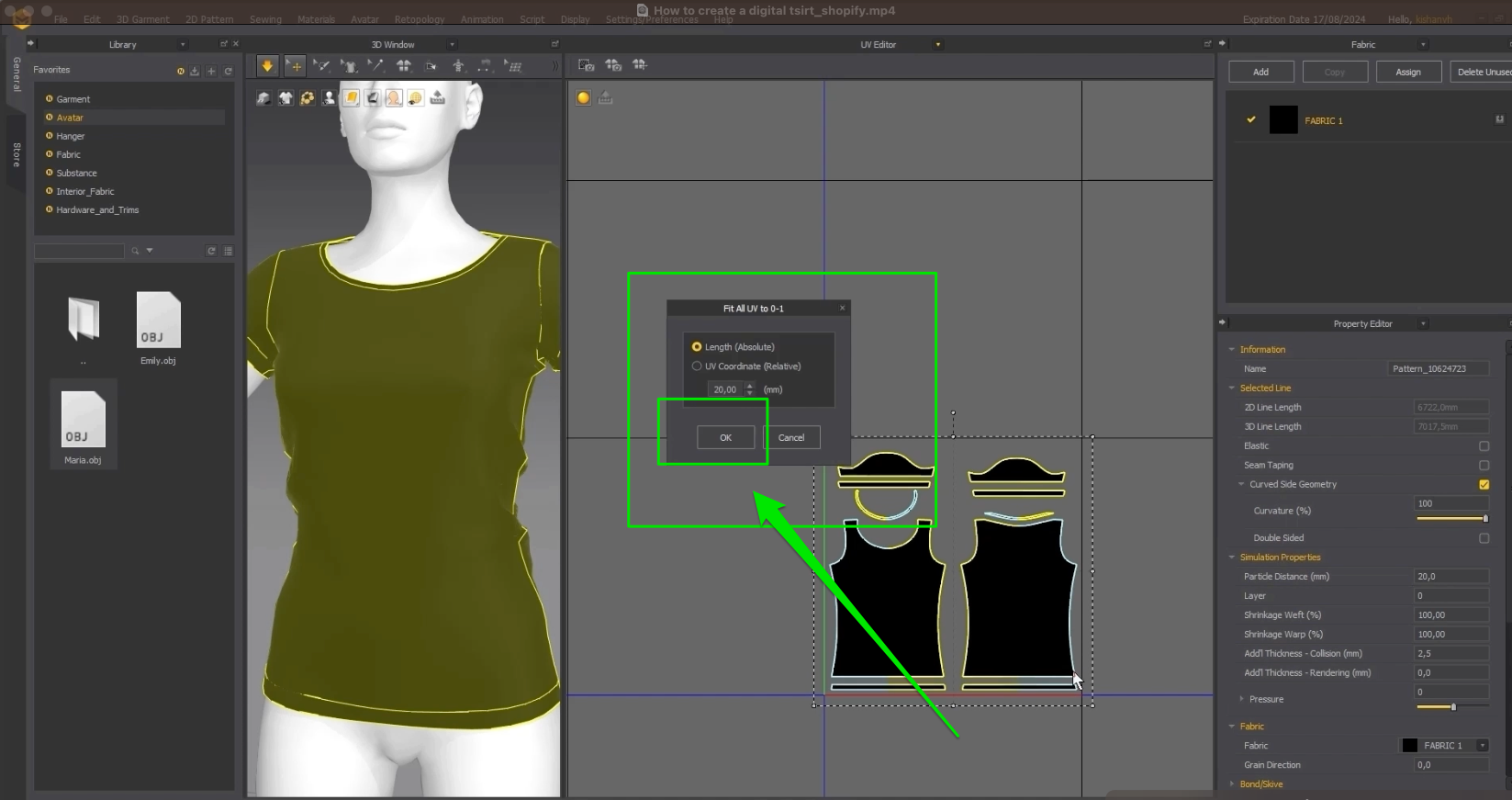Select the pin needle tool in 3D toolbar
The image size is (1512, 800).
(376, 65)
